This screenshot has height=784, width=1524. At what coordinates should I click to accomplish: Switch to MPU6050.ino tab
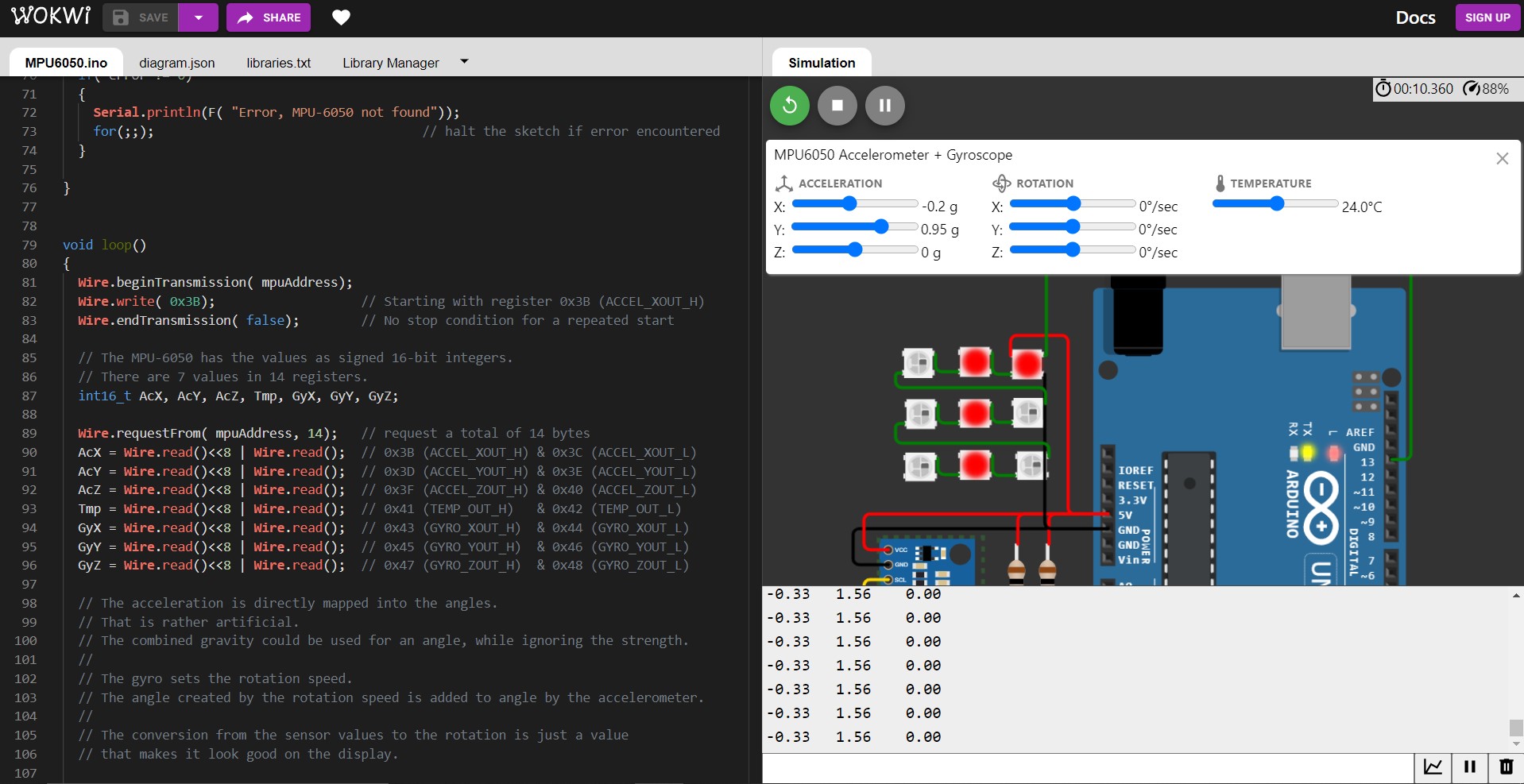(x=66, y=63)
